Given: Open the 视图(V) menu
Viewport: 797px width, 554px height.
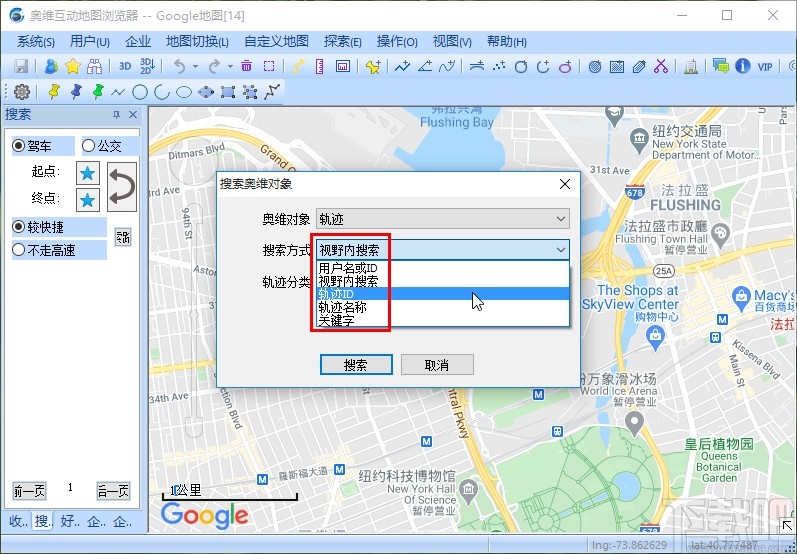Looking at the screenshot, I should 452,42.
